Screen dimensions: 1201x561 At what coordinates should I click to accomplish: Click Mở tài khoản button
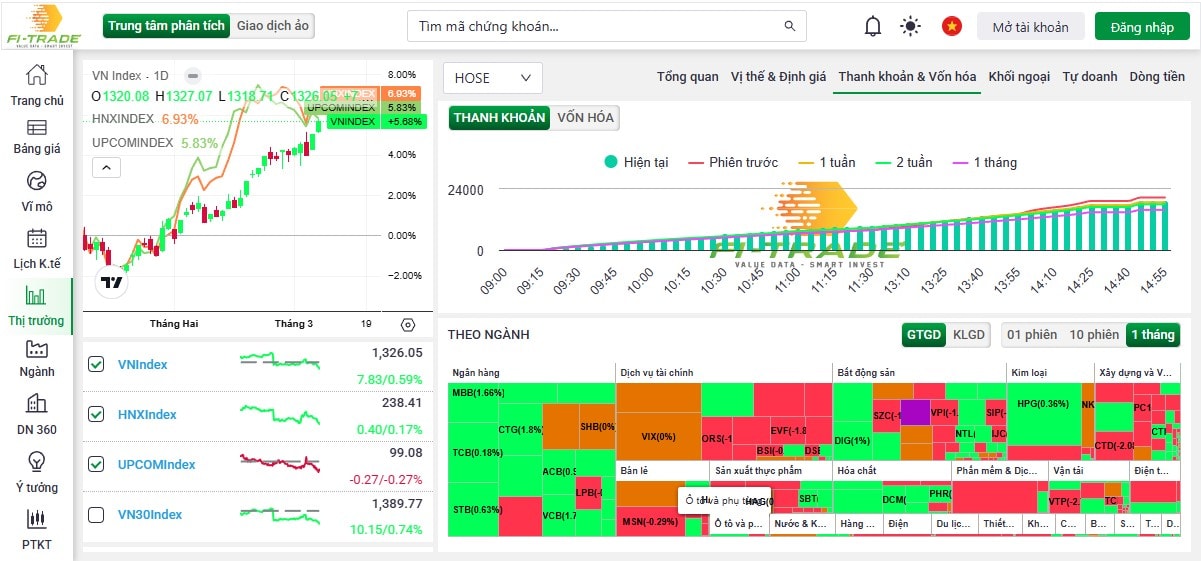coord(1030,27)
